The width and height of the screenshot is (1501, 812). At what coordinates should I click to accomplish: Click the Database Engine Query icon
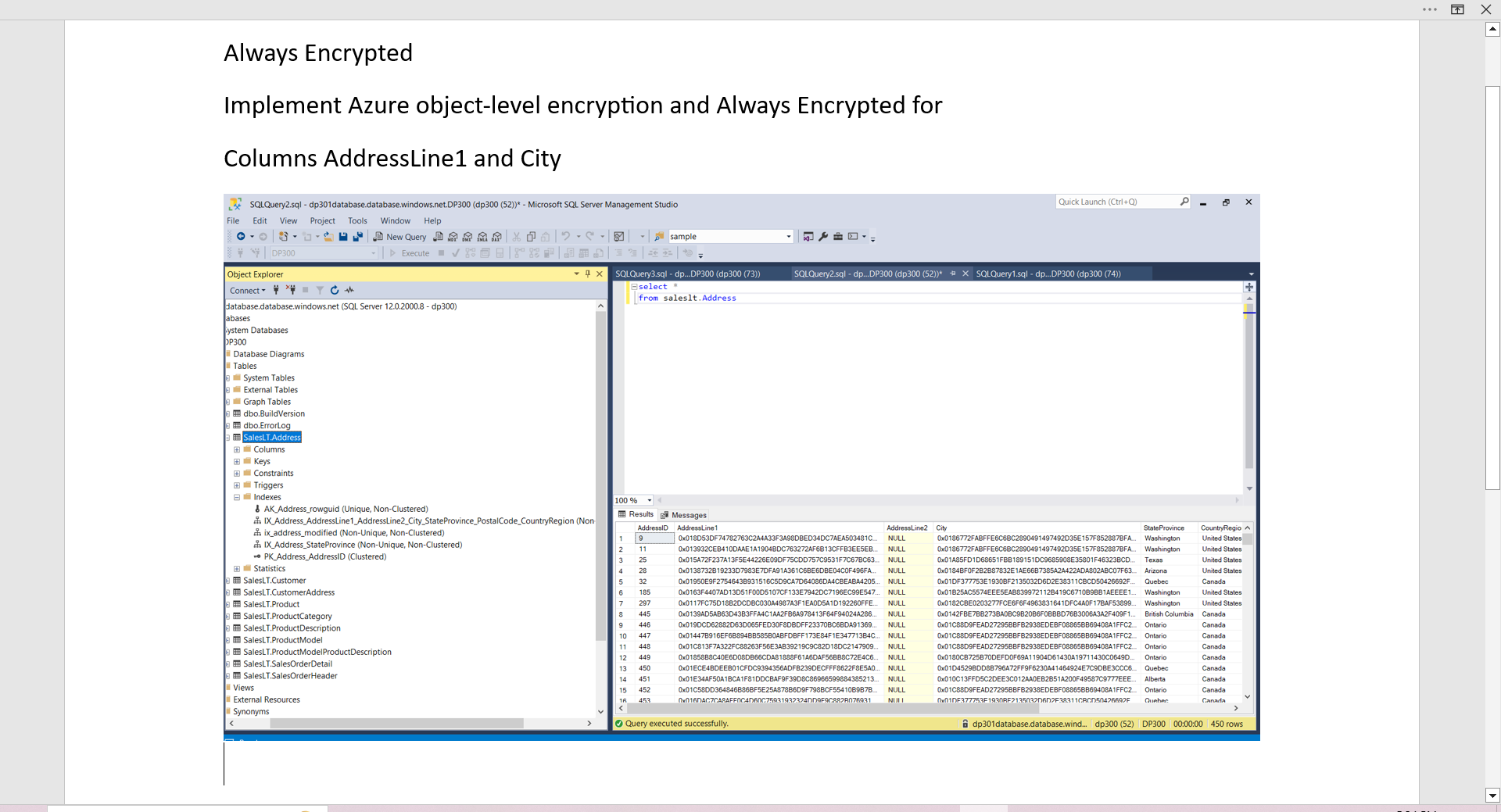point(439,237)
